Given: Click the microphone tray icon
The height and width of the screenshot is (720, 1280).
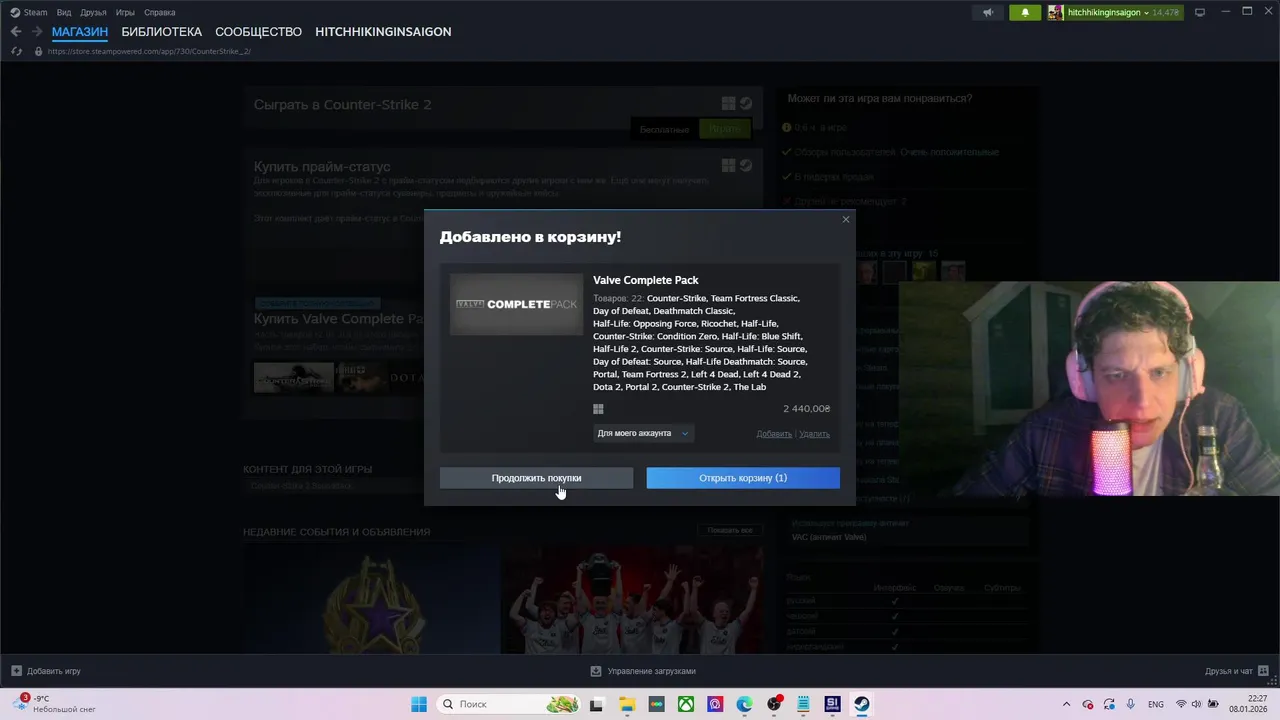Looking at the screenshot, I should click(1130, 704).
